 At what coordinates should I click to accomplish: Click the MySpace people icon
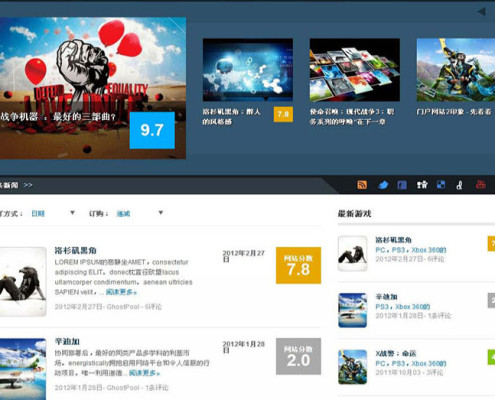[422, 185]
